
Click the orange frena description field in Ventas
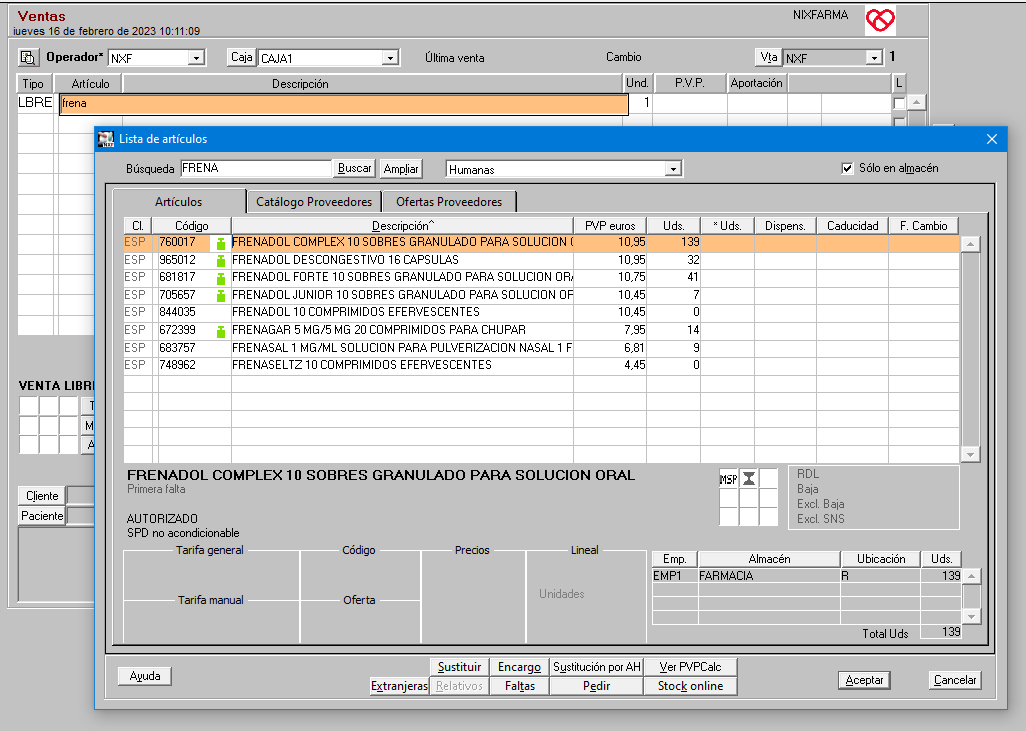tap(344, 104)
